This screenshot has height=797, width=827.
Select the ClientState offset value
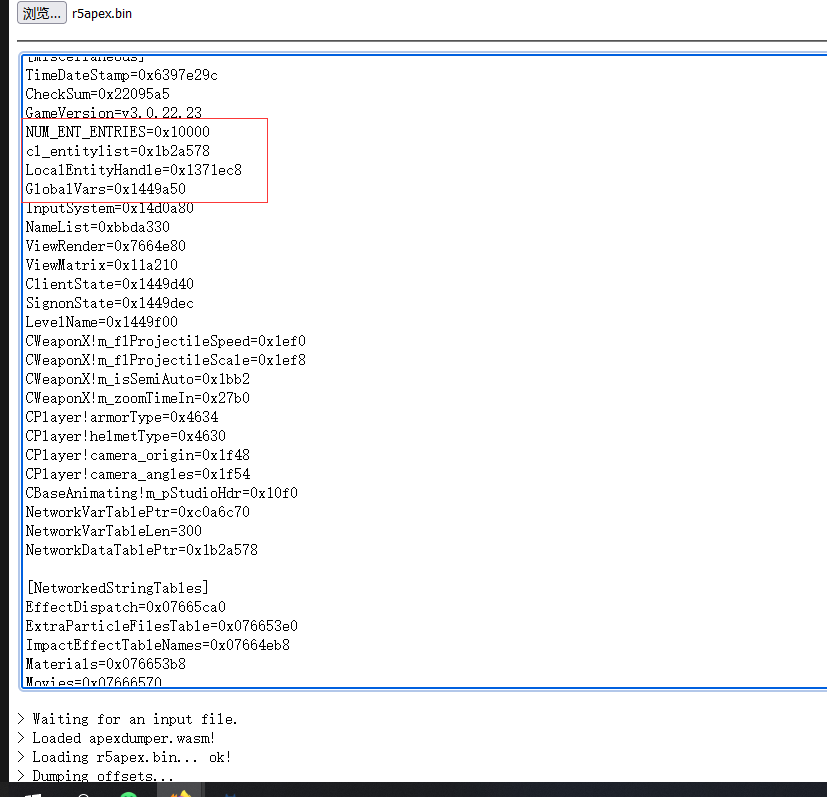click(103, 283)
